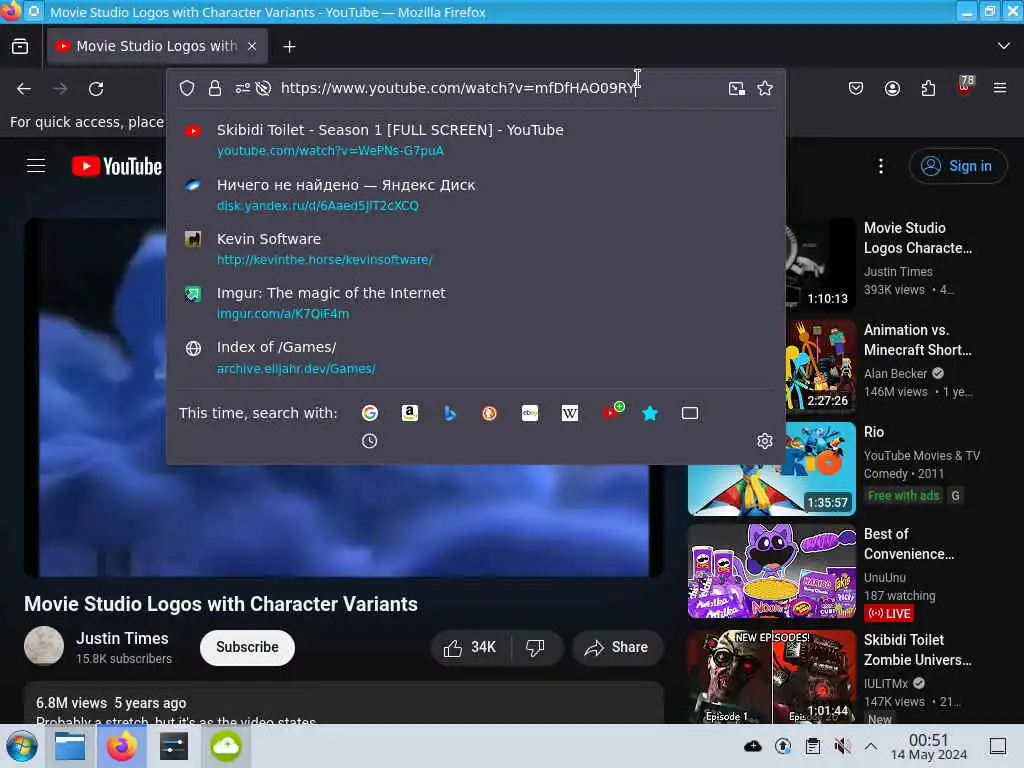Search open tabs with the tab icon
1024x768 pixels.
pos(690,413)
